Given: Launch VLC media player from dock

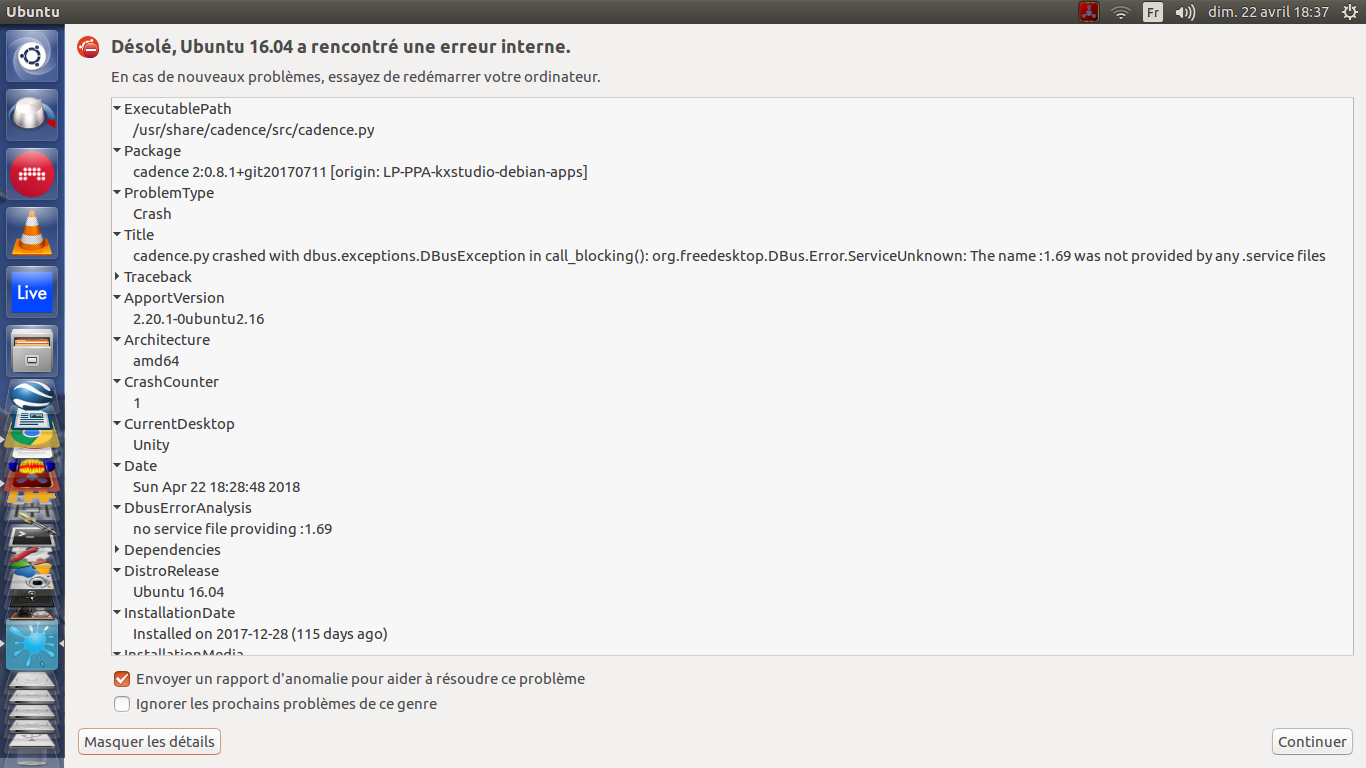Looking at the screenshot, I should [32, 233].
